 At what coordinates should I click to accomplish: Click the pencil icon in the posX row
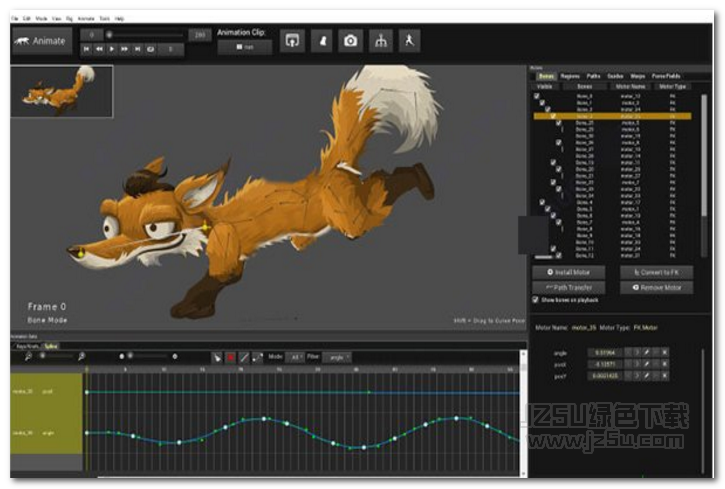click(646, 364)
